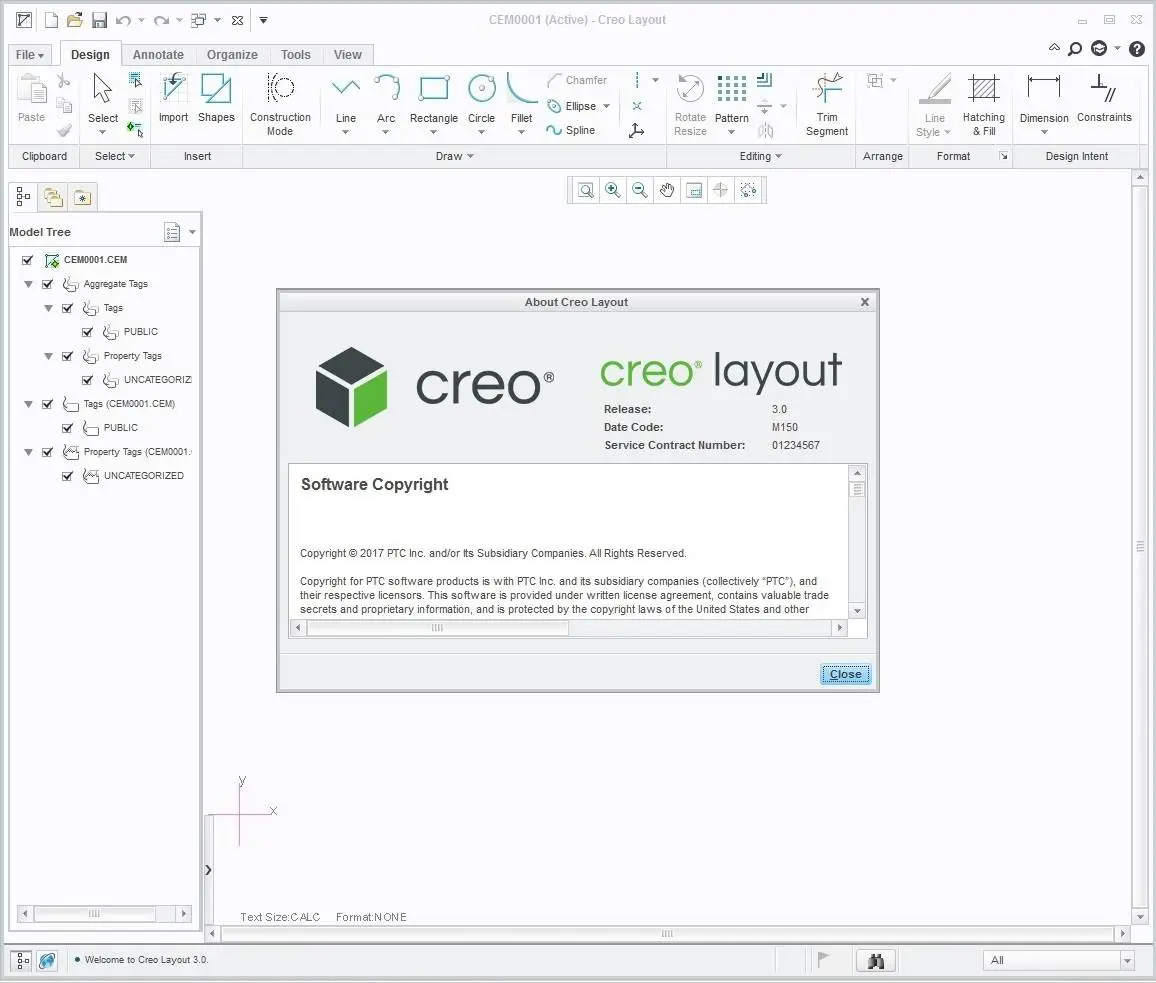Click the Chamfer tool button

click(x=577, y=80)
